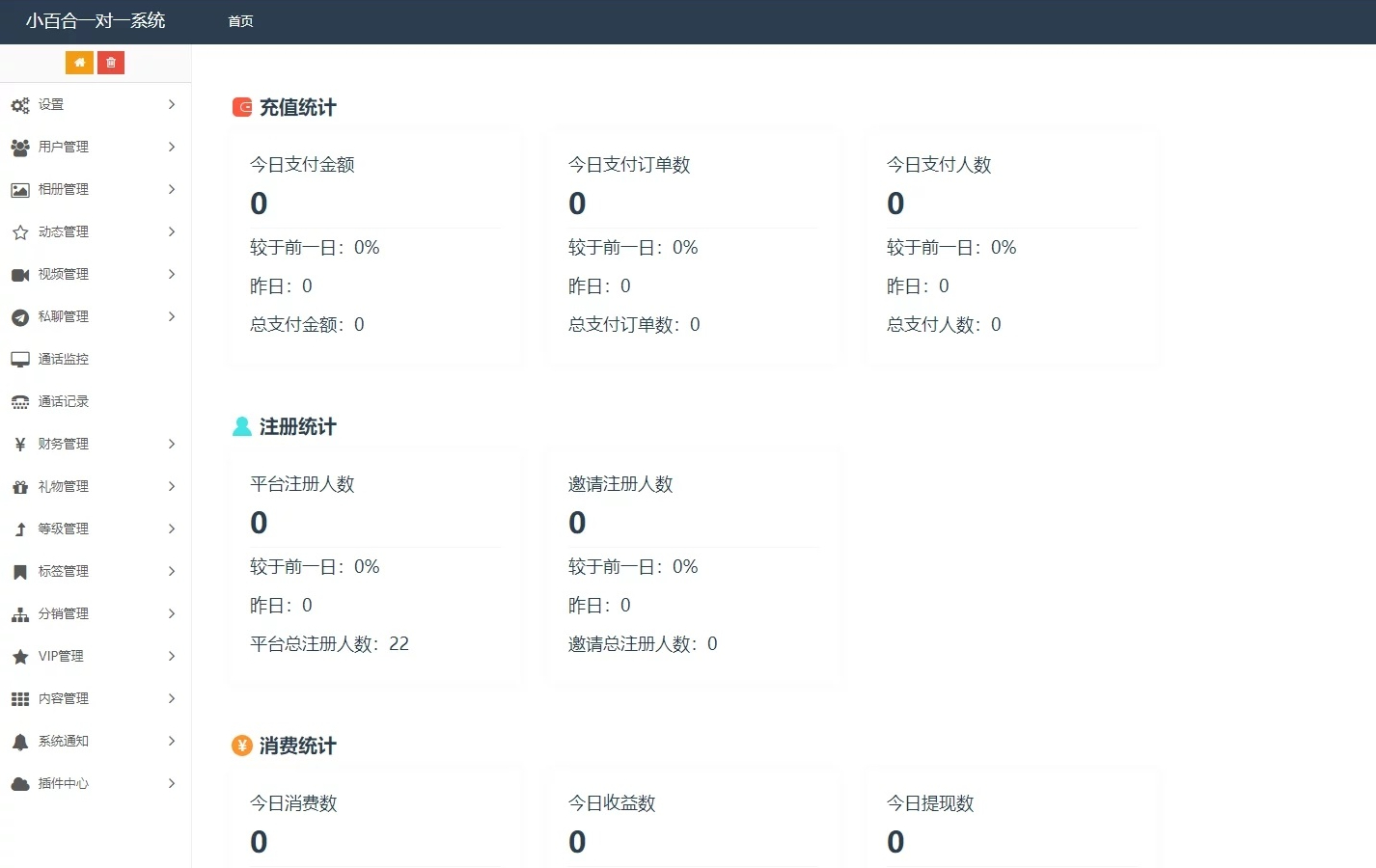Click the gift icon for 礼物管理

pos(20,487)
